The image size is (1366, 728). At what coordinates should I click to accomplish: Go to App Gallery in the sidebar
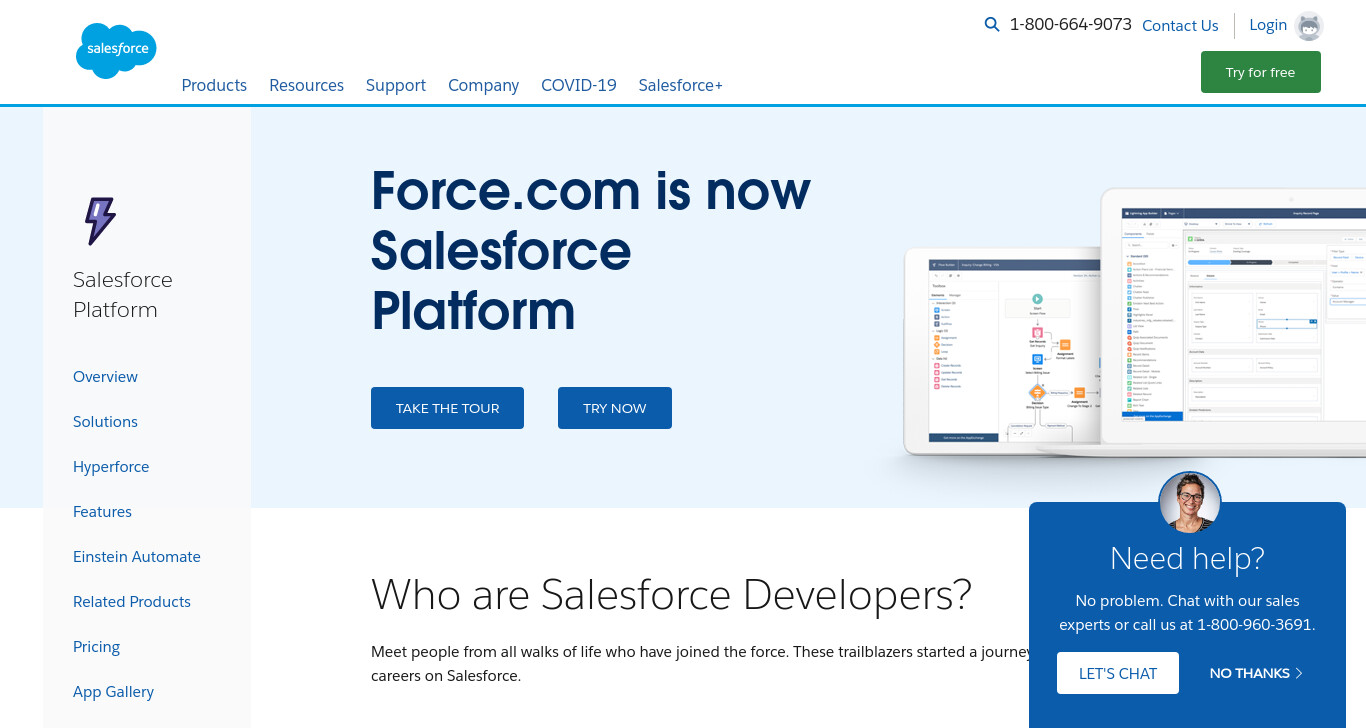(113, 692)
